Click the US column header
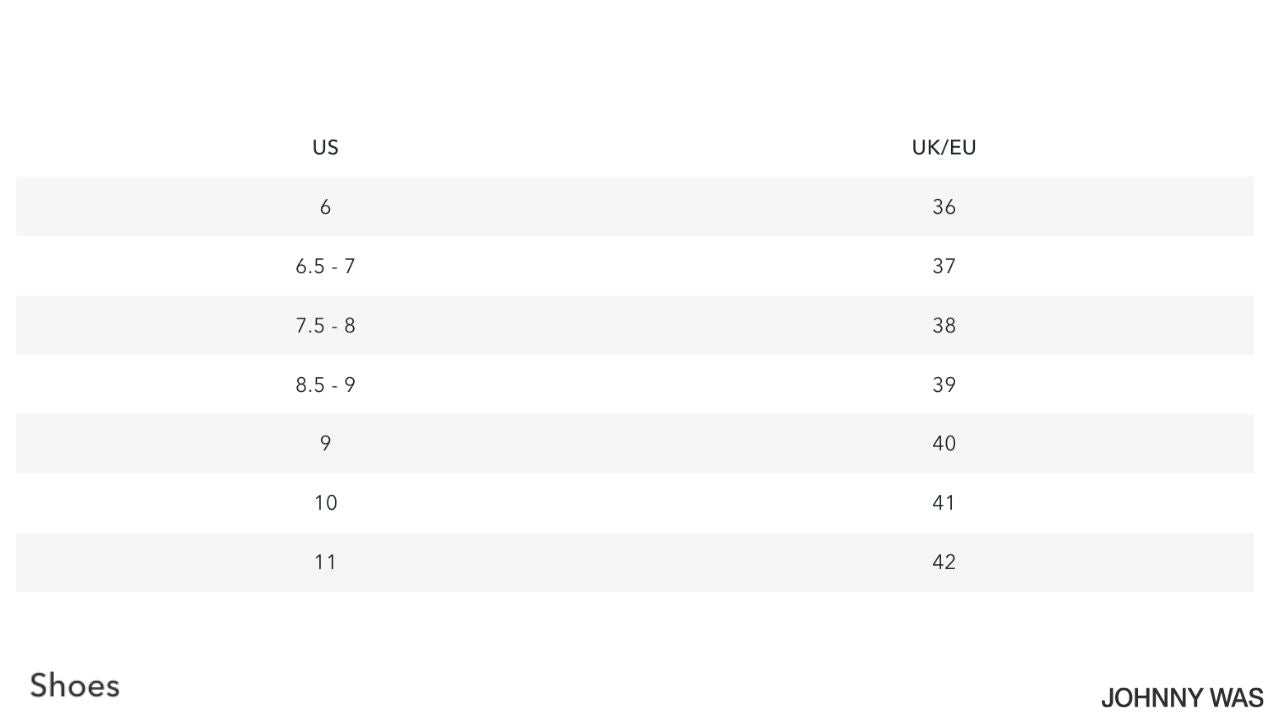Viewport: 1280px width, 720px height. point(325,147)
